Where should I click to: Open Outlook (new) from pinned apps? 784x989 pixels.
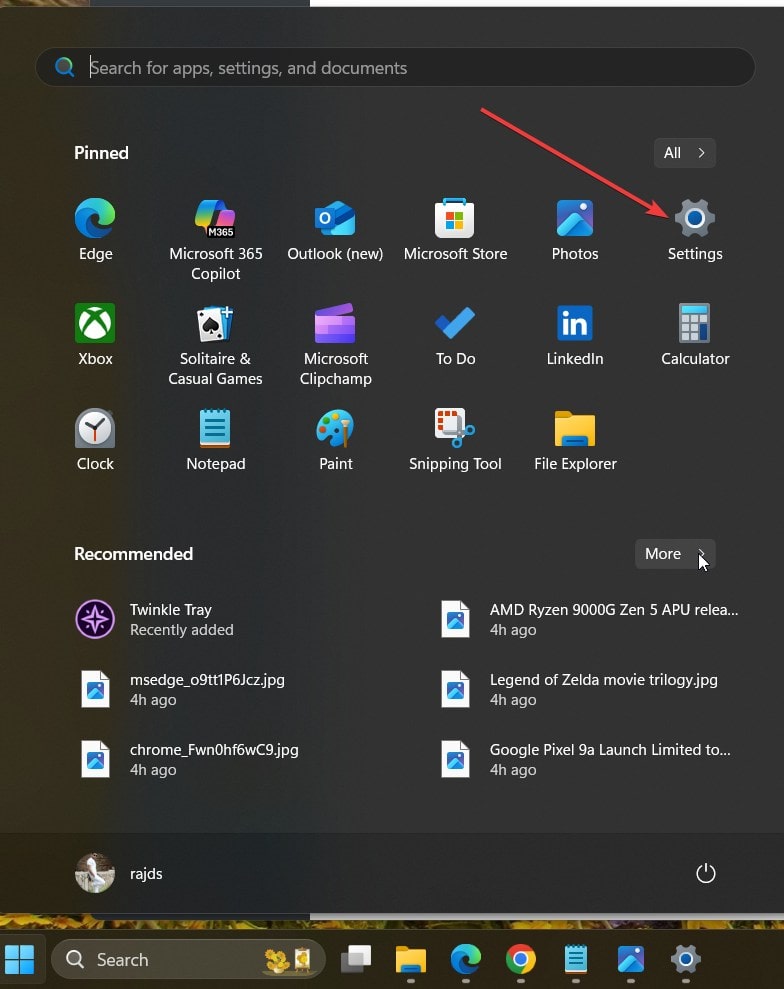pyautogui.click(x=335, y=230)
